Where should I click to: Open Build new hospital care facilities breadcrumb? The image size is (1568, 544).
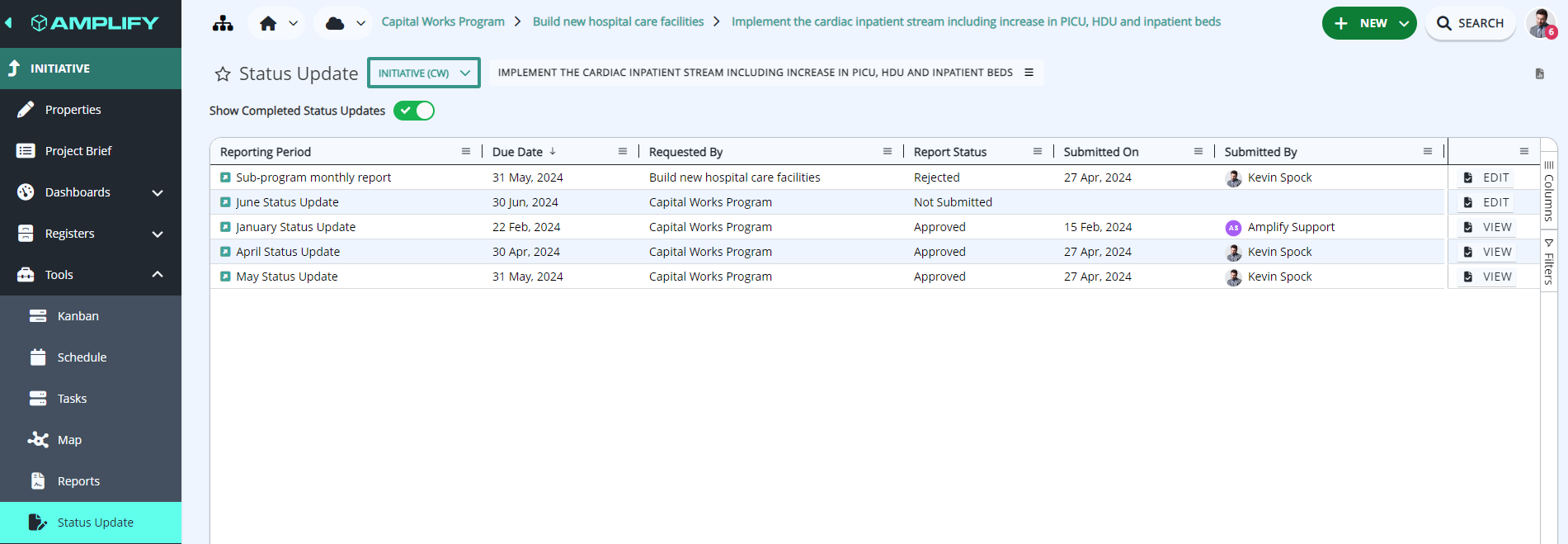pos(619,21)
